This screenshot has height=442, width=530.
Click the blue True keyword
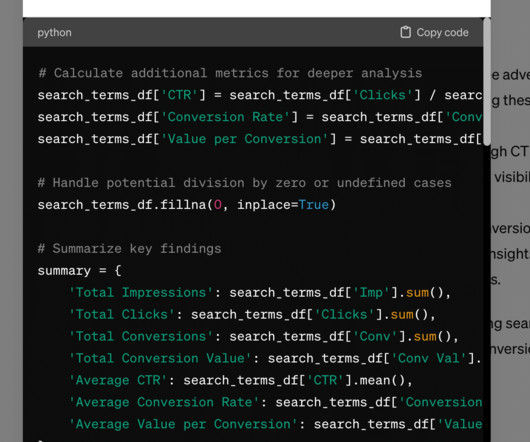[x=314, y=205]
